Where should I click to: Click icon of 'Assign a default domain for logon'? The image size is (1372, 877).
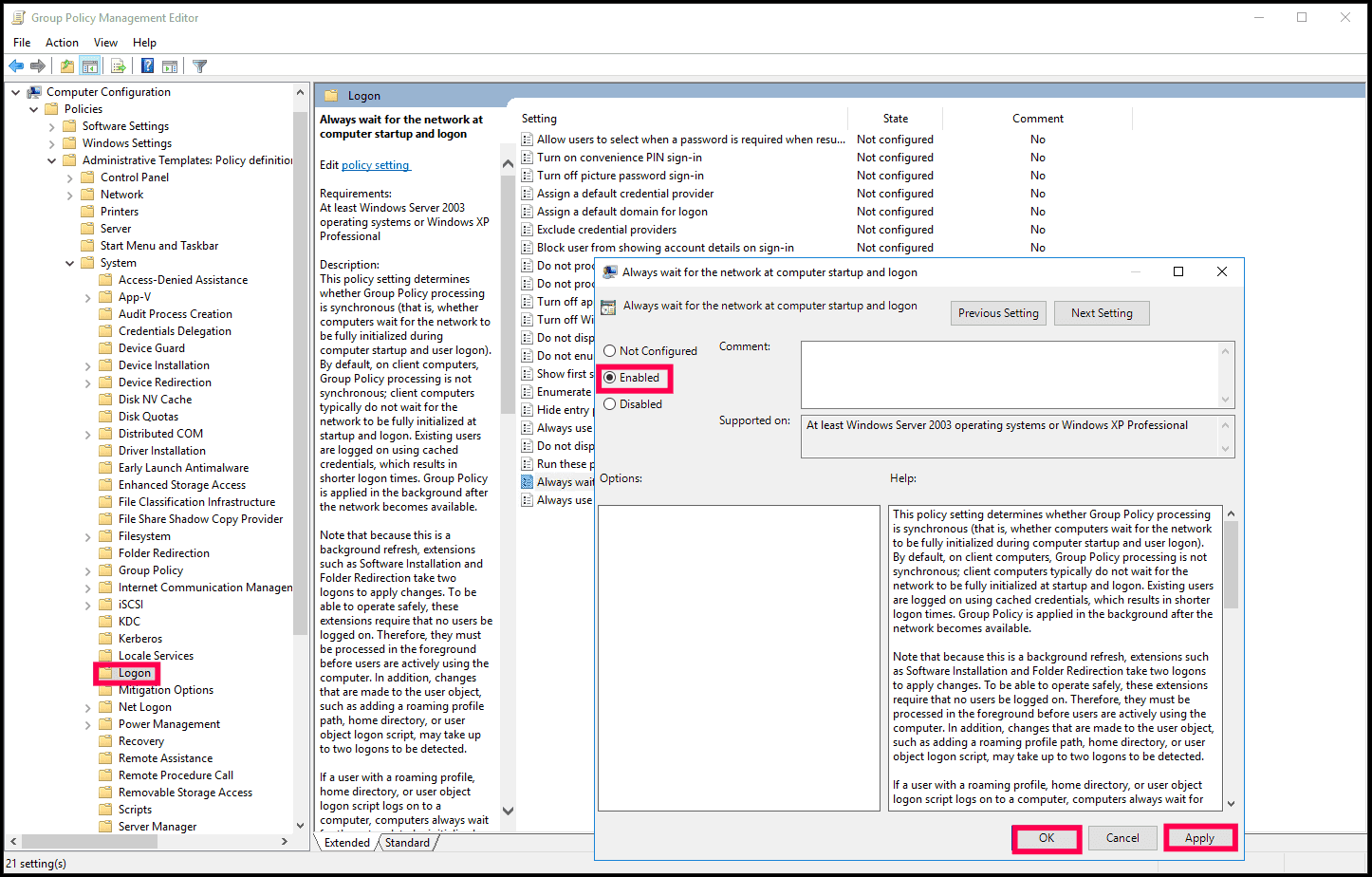528,212
